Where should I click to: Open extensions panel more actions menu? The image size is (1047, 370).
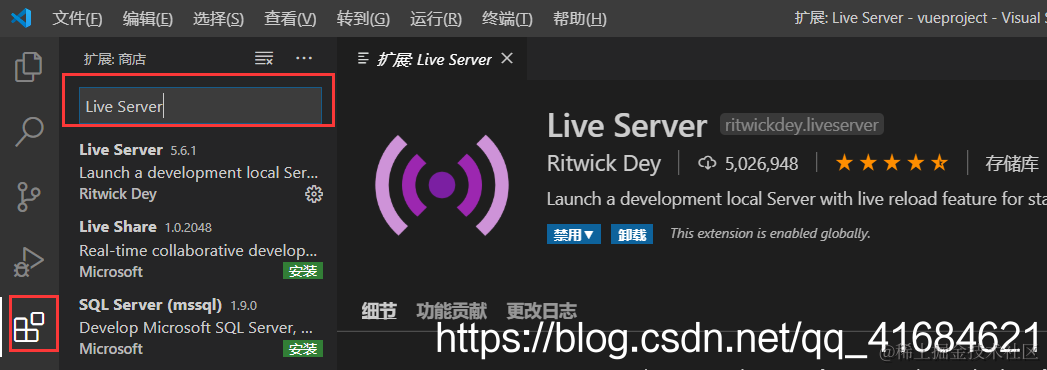(x=304, y=59)
